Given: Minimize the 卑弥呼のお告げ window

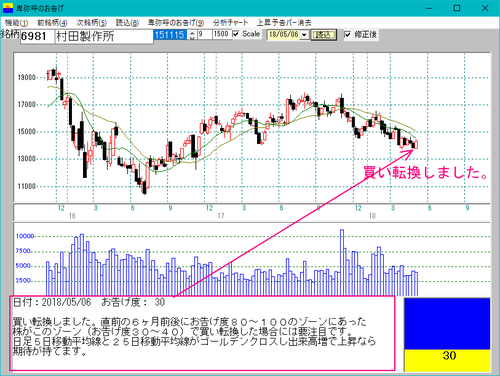Looking at the screenshot, I should point(429,8).
